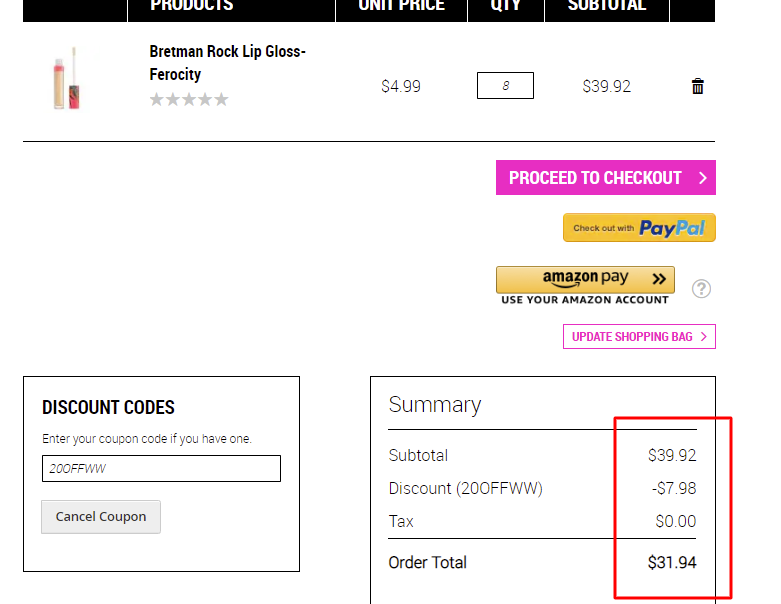
Task: Click the Amazon Pay double-arrow icon
Action: (659, 279)
